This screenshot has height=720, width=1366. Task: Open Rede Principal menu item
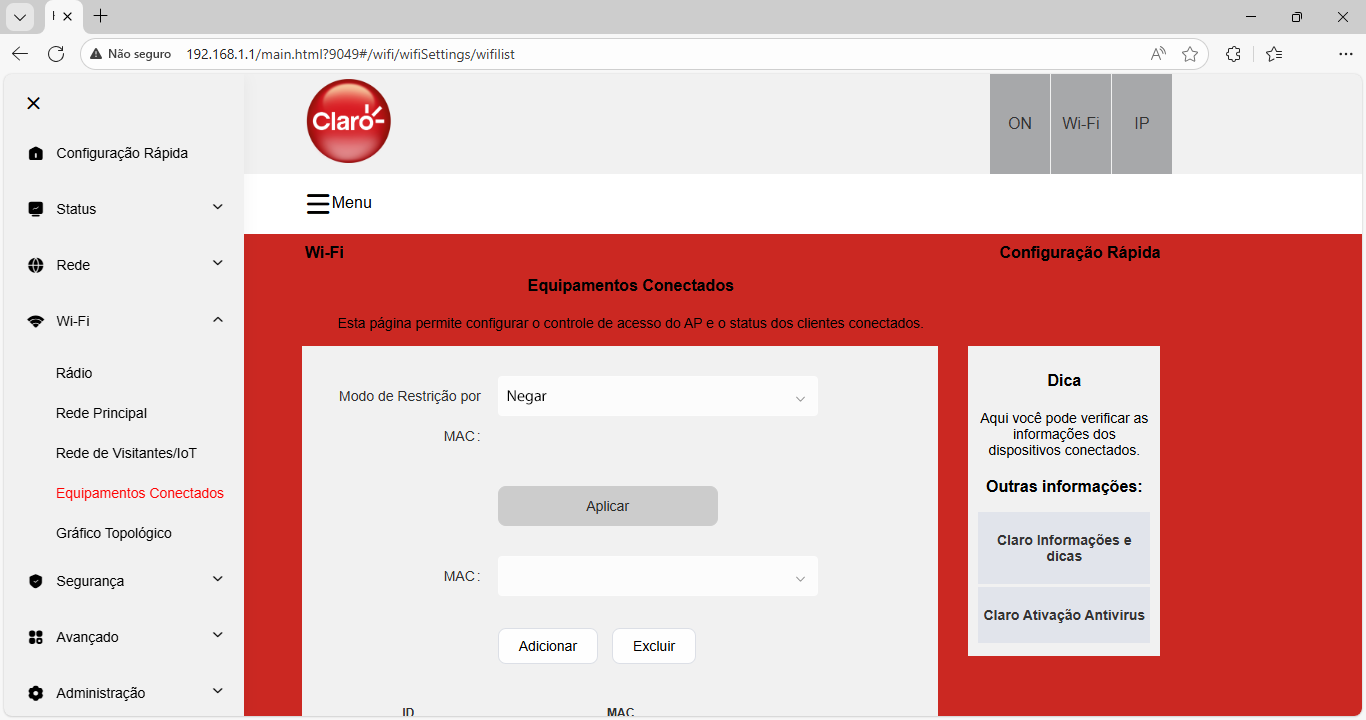click(x=101, y=413)
